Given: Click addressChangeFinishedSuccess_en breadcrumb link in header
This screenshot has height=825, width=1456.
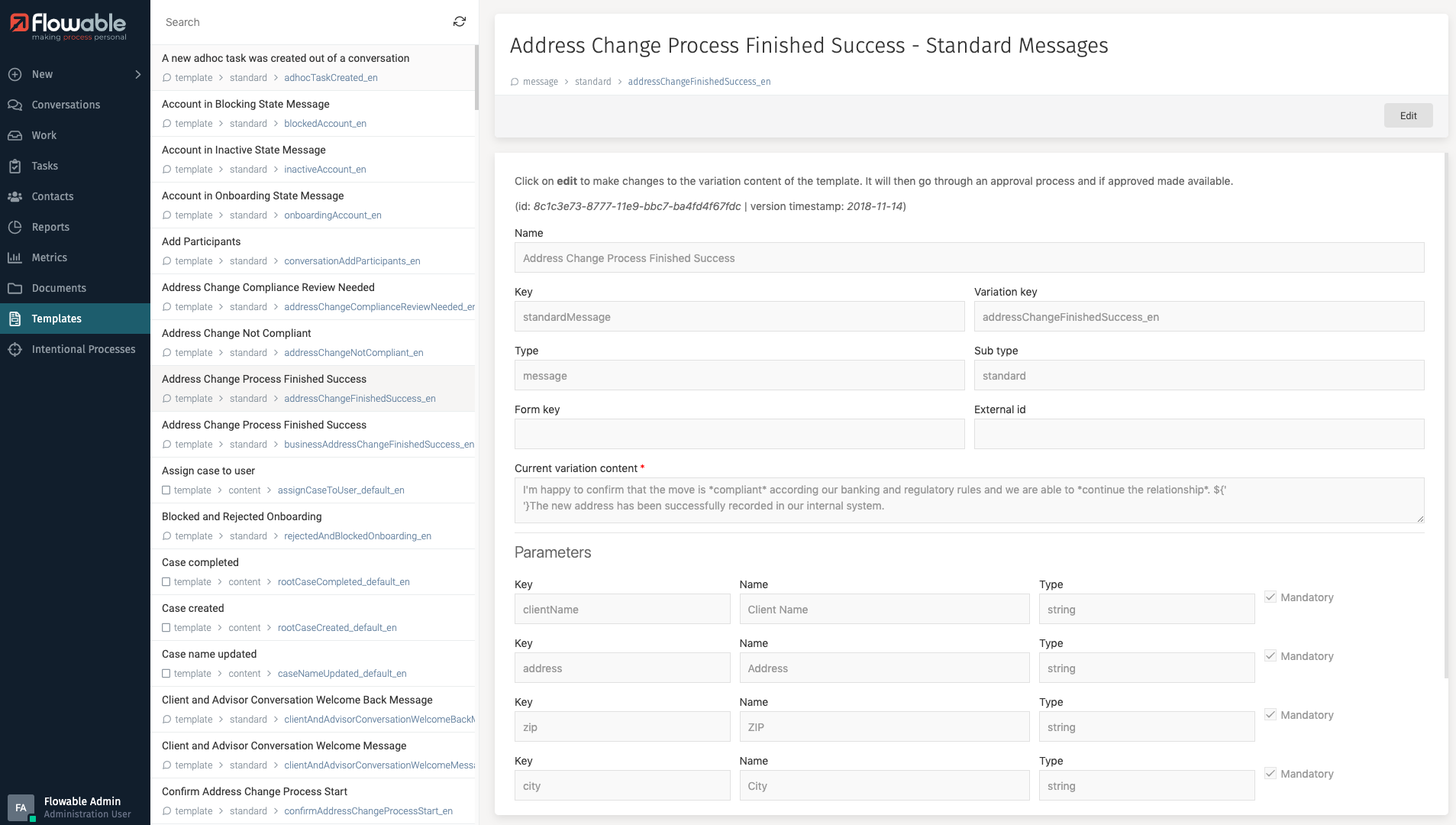Looking at the screenshot, I should (x=699, y=82).
